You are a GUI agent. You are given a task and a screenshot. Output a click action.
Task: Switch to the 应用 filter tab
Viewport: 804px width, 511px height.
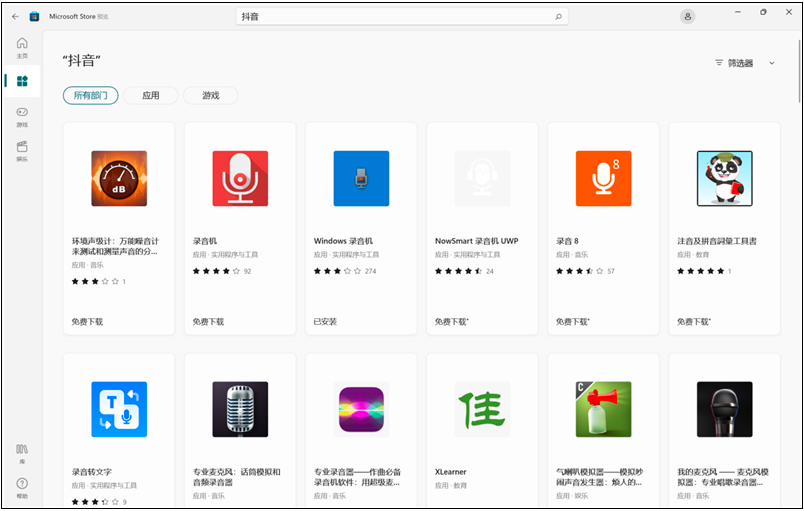(x=151, y=96)
